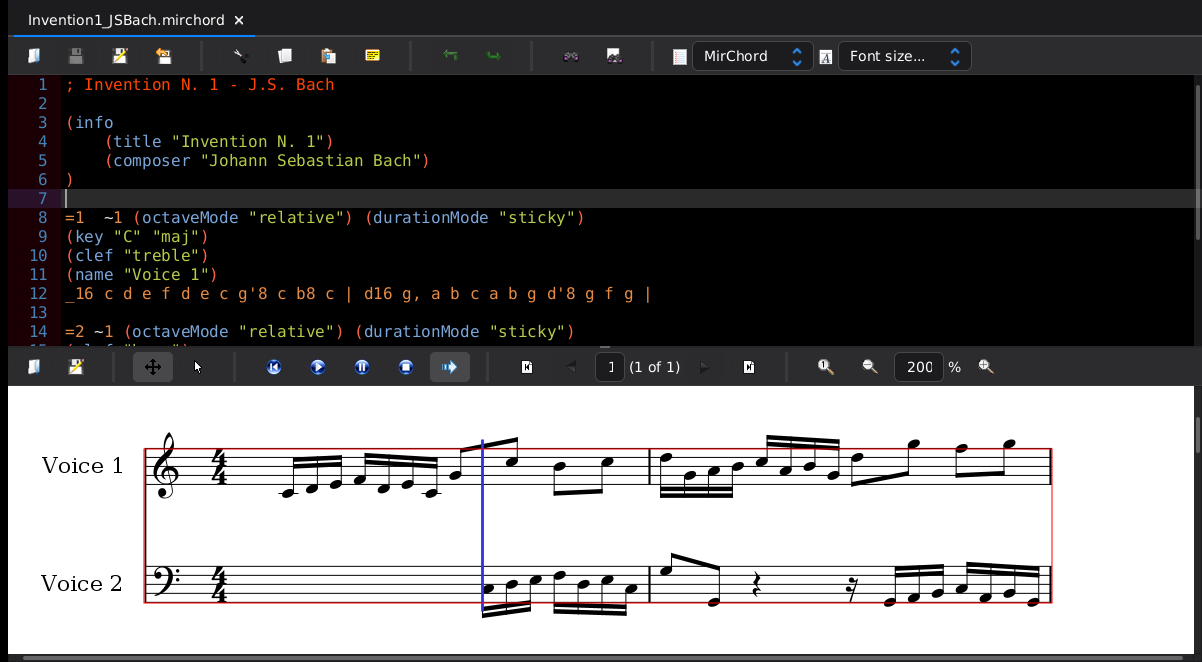Click the name "Voice 1" code line
This screenshot has width=1202, height=662.
point(142,274)
